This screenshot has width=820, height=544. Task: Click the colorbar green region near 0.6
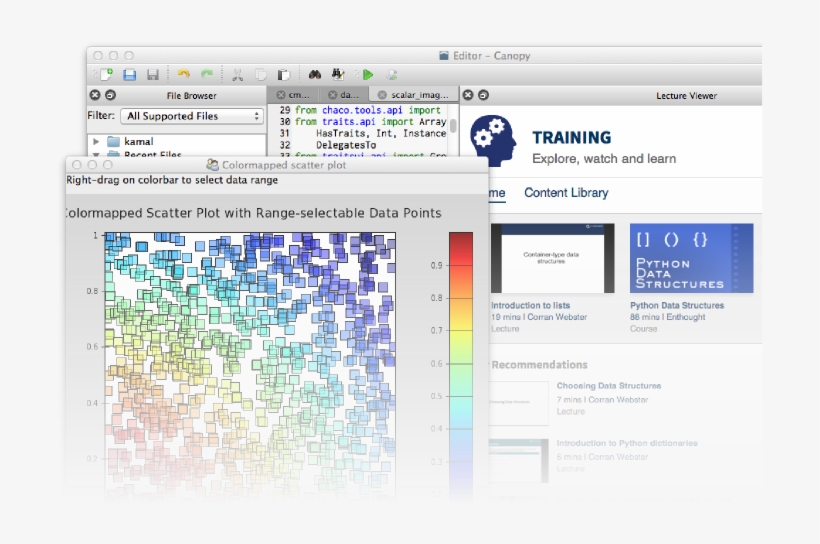tap(461, 364)
